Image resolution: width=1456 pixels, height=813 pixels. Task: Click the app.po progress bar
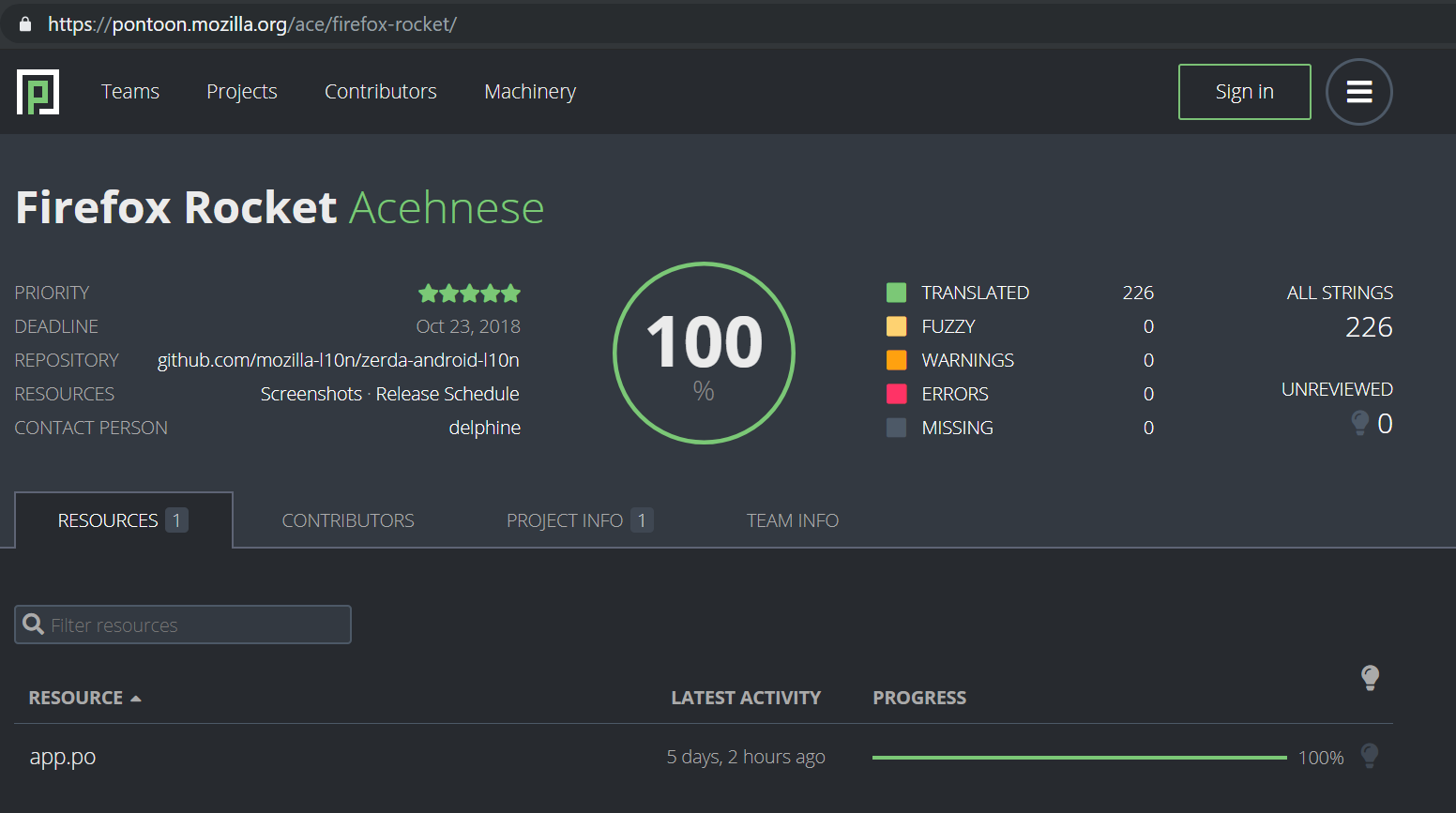point(1079,757)
